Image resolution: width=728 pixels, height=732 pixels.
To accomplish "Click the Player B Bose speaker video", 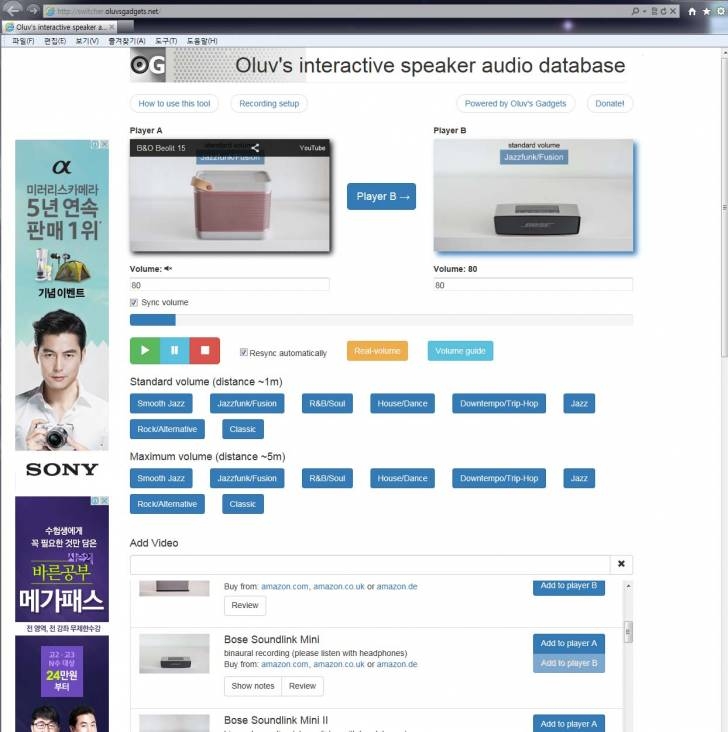I will click(x=533, y=196).
